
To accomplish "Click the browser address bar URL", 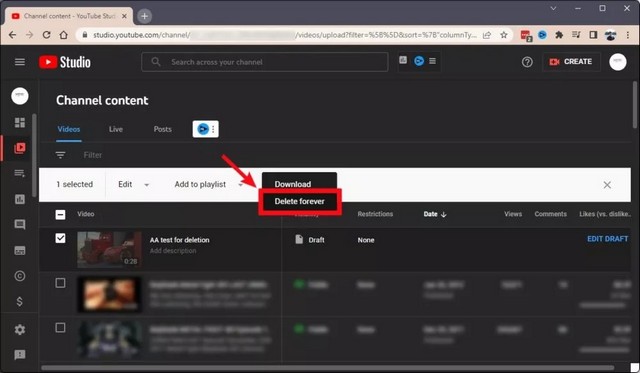I will point(284,35).
